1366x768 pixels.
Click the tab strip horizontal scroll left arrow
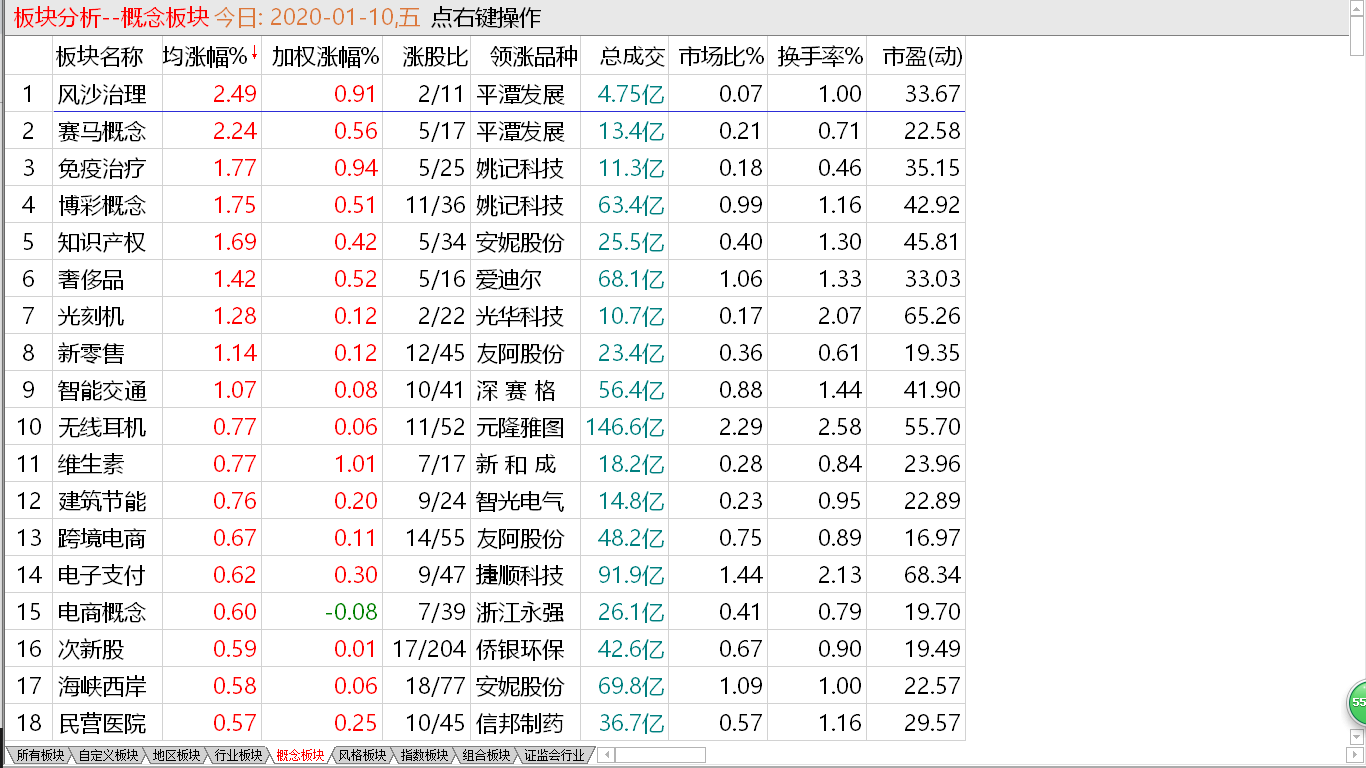[x=607, y=755]
